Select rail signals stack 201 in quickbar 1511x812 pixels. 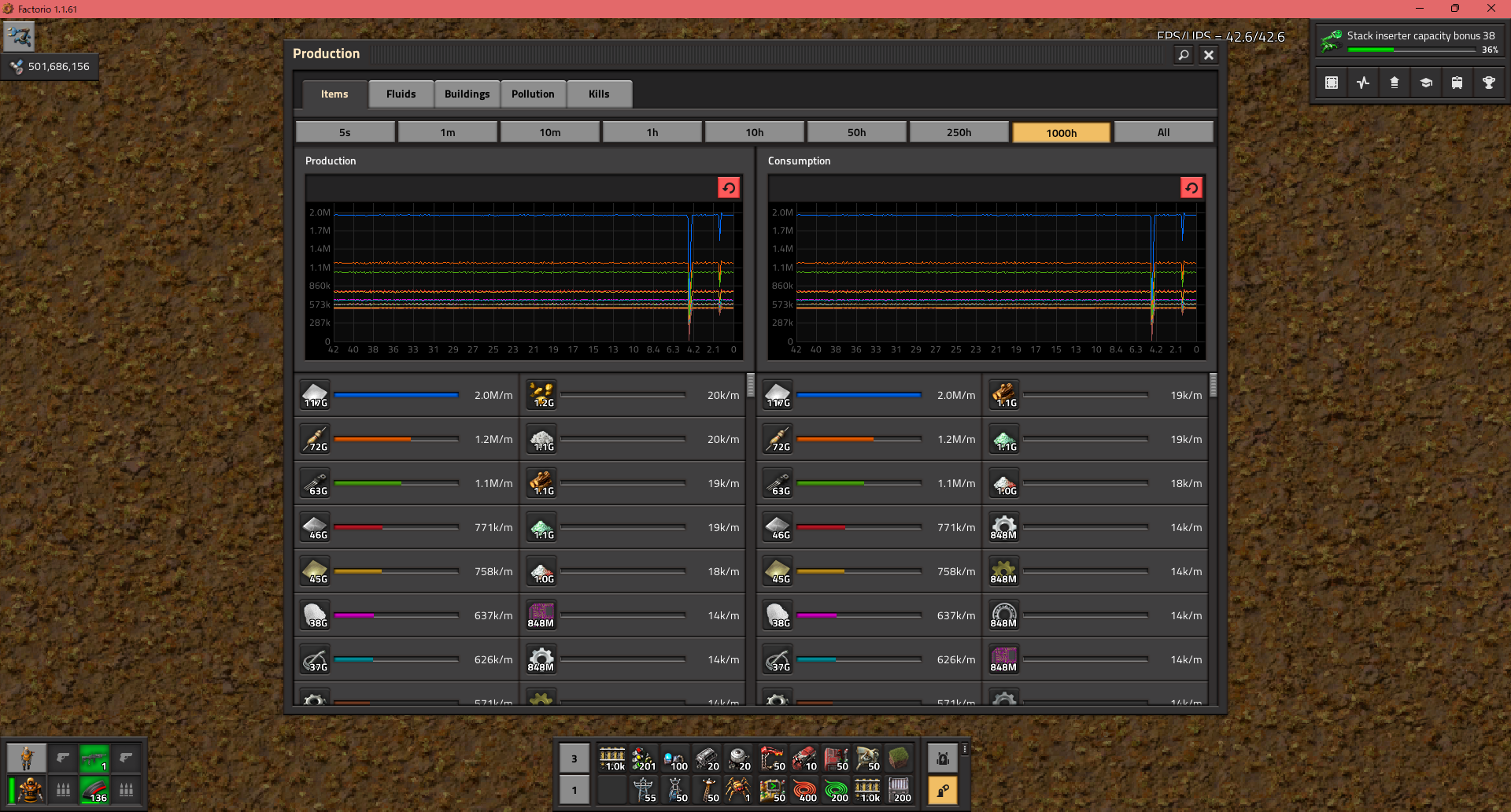point(644,758)
